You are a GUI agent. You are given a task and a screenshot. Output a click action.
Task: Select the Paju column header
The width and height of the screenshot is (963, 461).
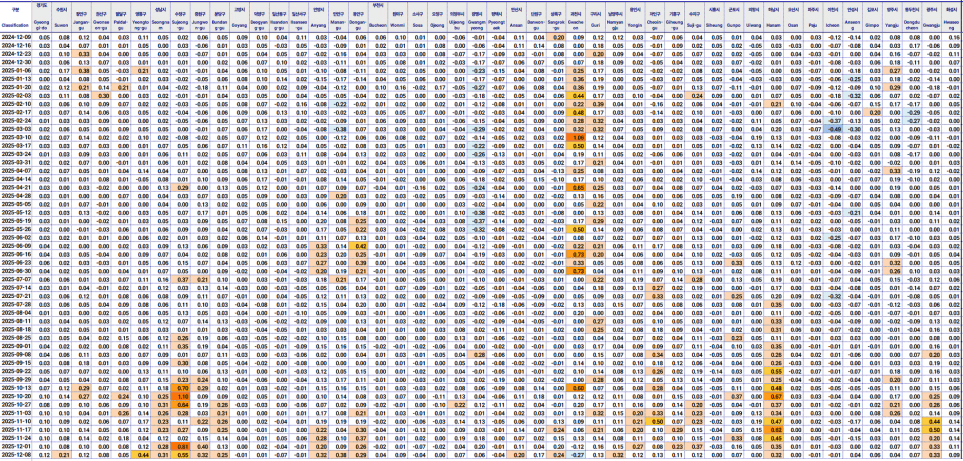pos(815,18)
